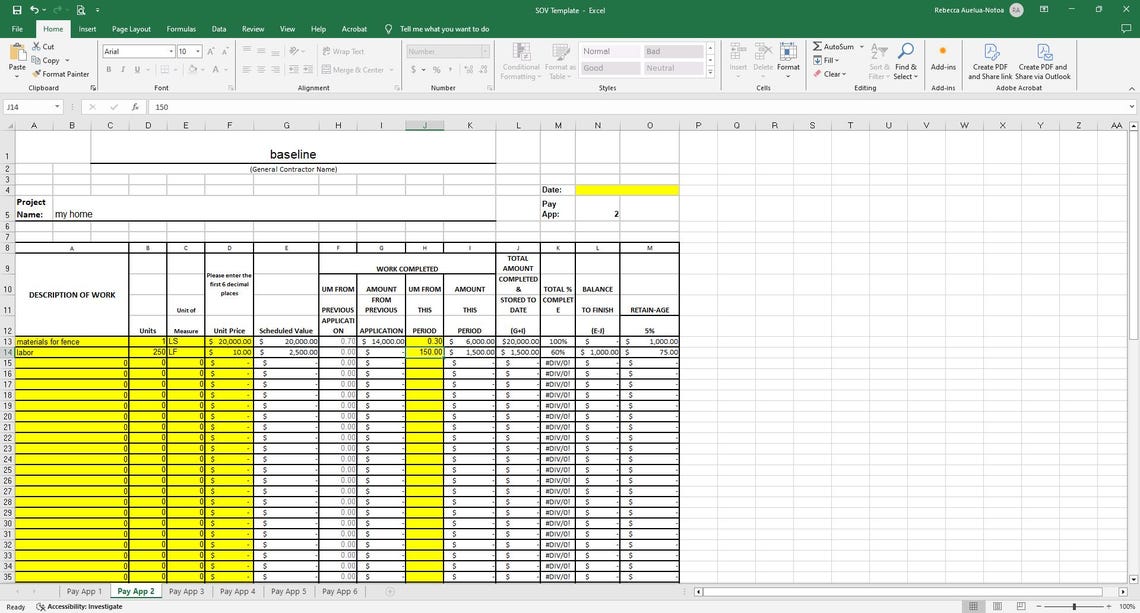Image resolution: width=1140 pixels, height=613 pixels.
Task: Click Merge & Center button
Action: coord(353,70)
